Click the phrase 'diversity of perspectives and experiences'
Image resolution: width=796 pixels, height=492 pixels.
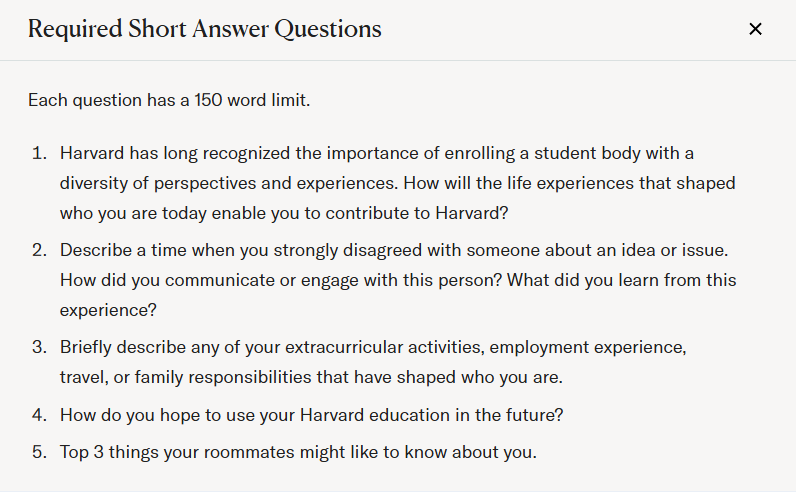tap(229, 183)
